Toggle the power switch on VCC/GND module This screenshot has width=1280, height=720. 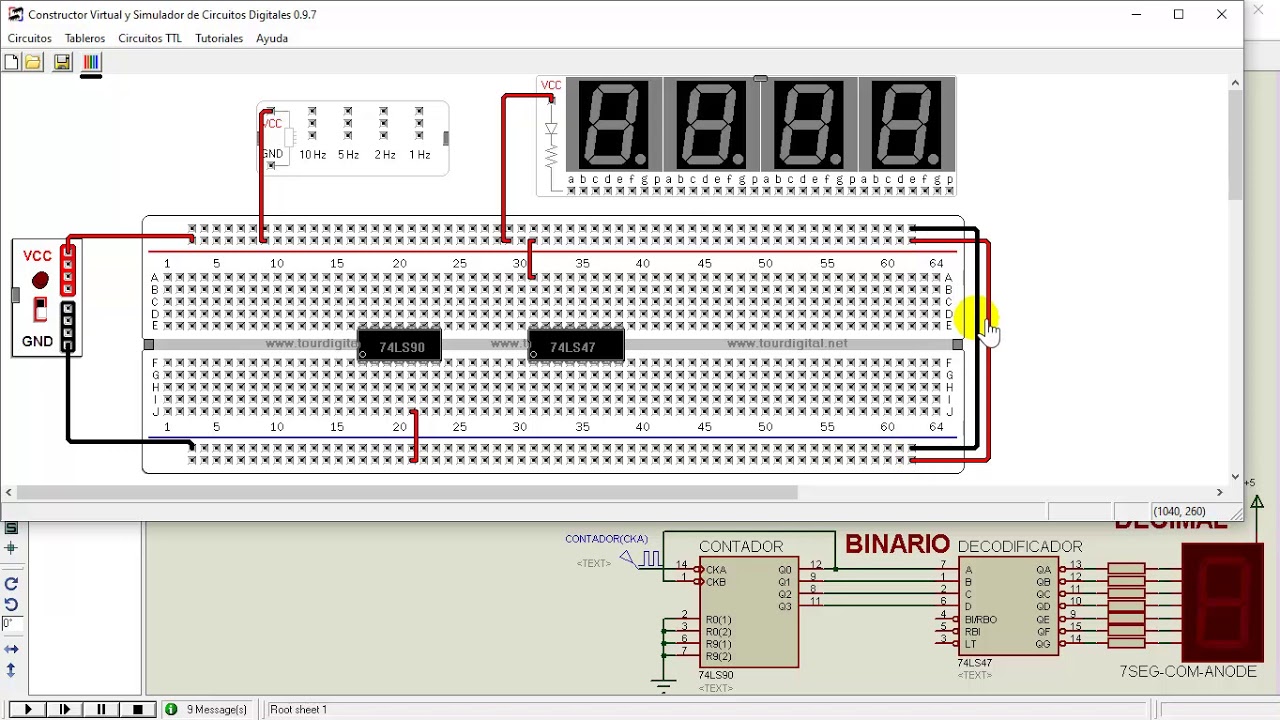(40, 309)
